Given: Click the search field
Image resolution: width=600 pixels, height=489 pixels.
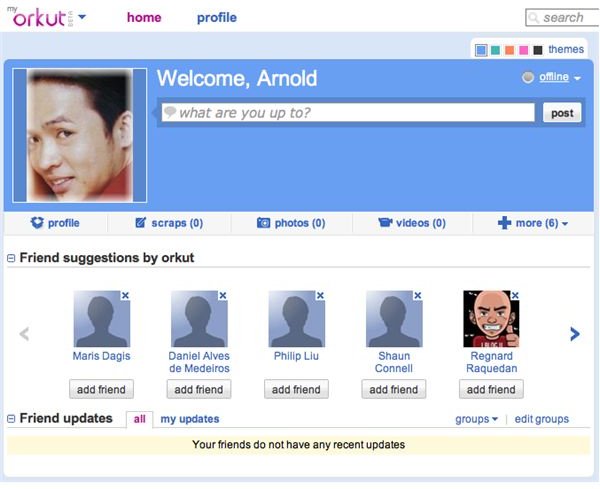Looking at the screenshot, I should (x=562, y=18).
